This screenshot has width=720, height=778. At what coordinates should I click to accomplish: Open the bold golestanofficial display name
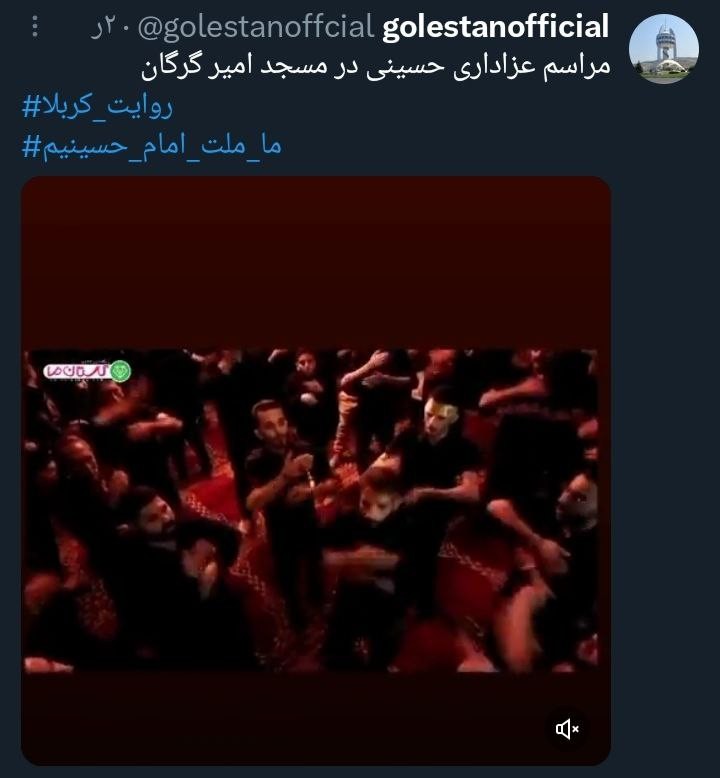(495, 26)
